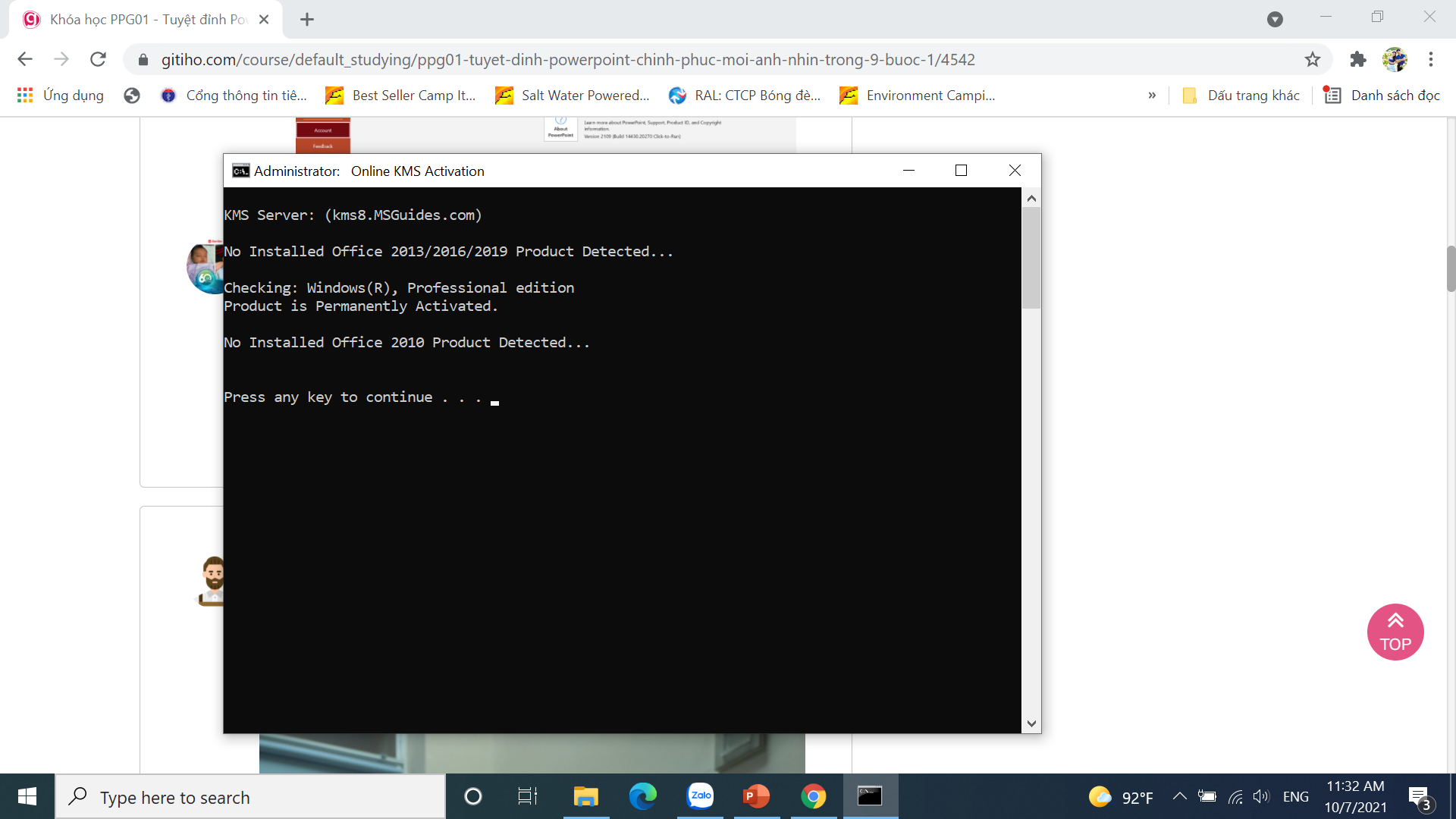
Task: Open the 92°F weather widget
Action: [1121, 797]
